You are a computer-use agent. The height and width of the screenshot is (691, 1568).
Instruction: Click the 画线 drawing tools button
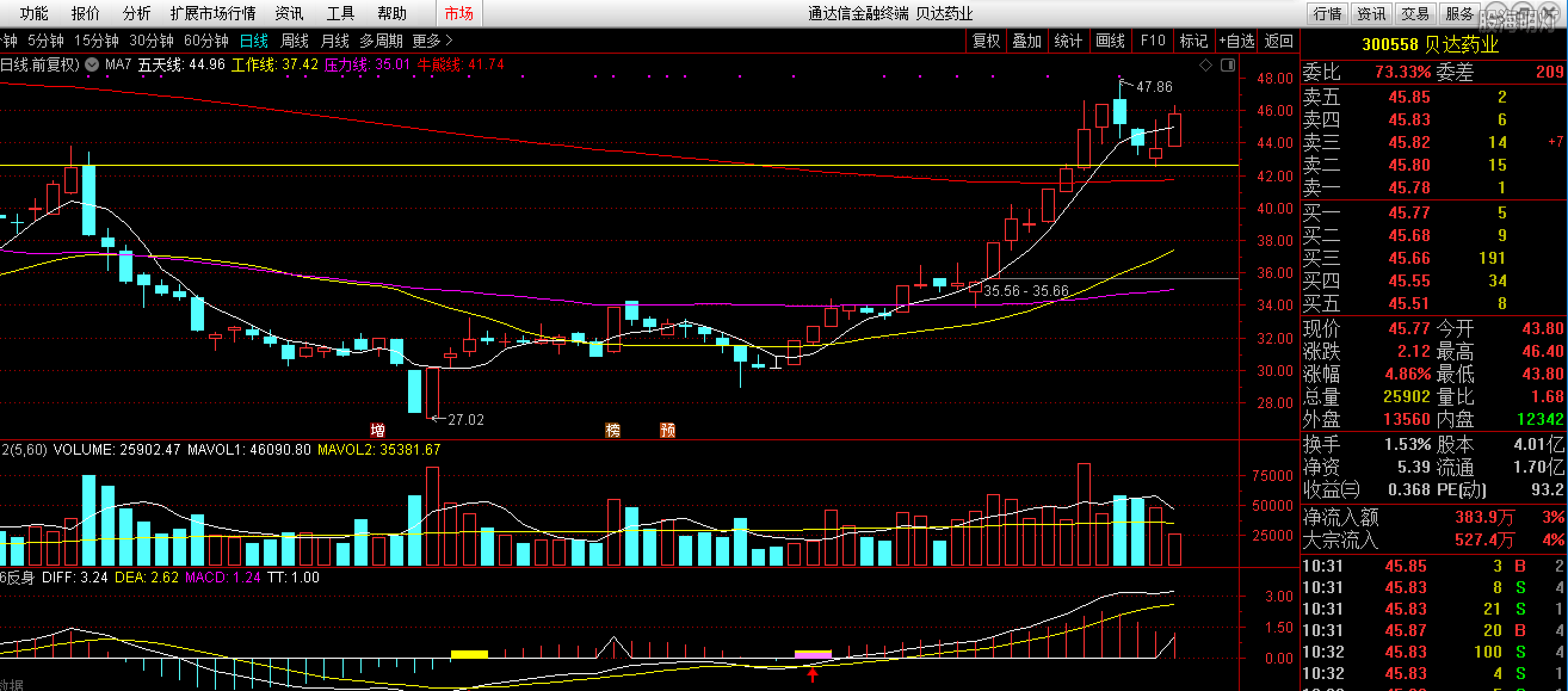pyautogui.click(x=1110, y=41)
